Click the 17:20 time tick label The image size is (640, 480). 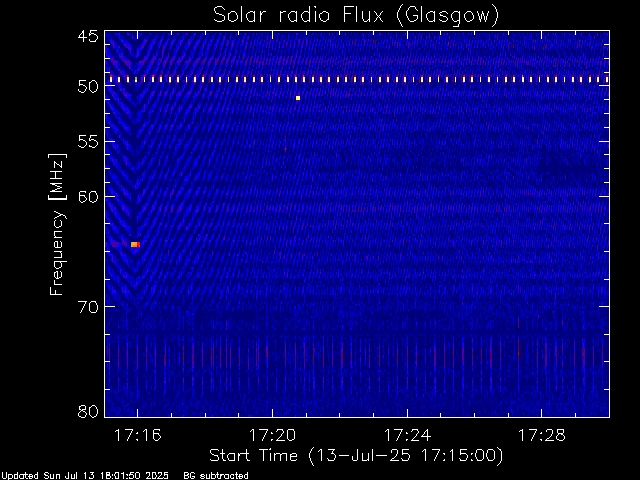(x=272, y=435)
